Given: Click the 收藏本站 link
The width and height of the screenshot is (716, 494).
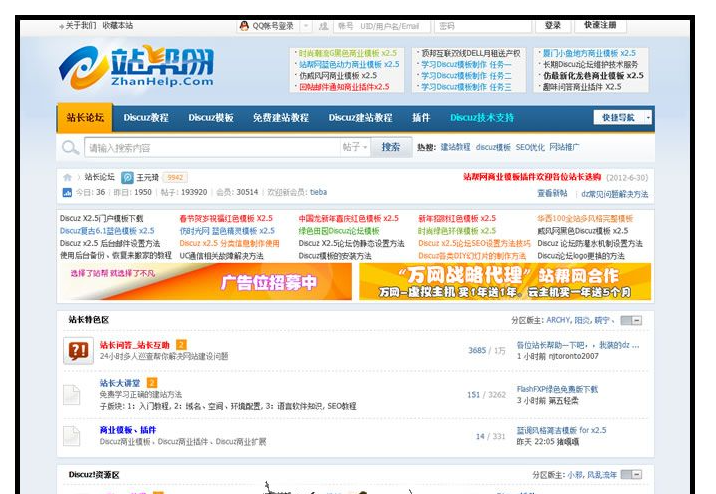Looking at the screenshot, I should 117,26.
